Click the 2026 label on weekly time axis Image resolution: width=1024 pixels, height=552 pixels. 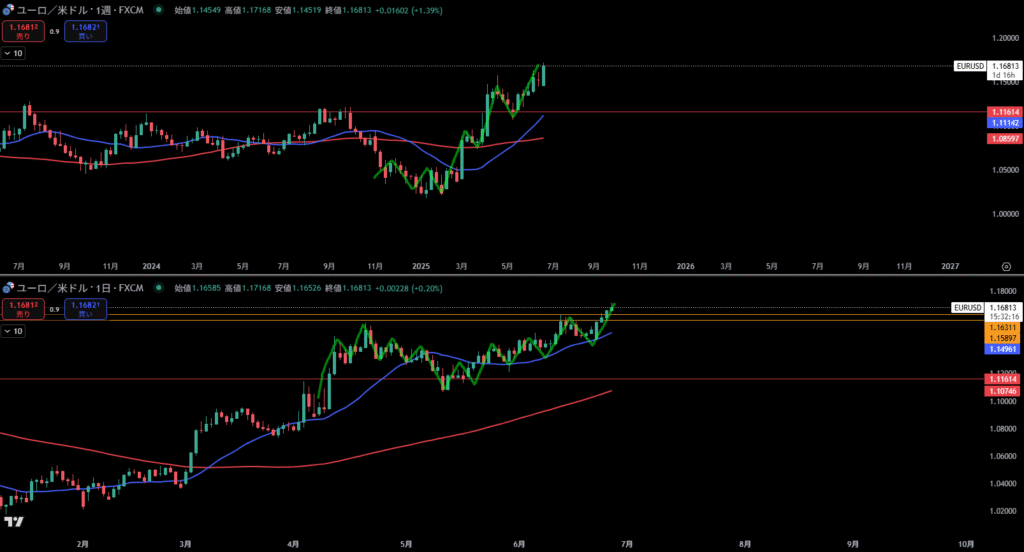click(686, 266)
